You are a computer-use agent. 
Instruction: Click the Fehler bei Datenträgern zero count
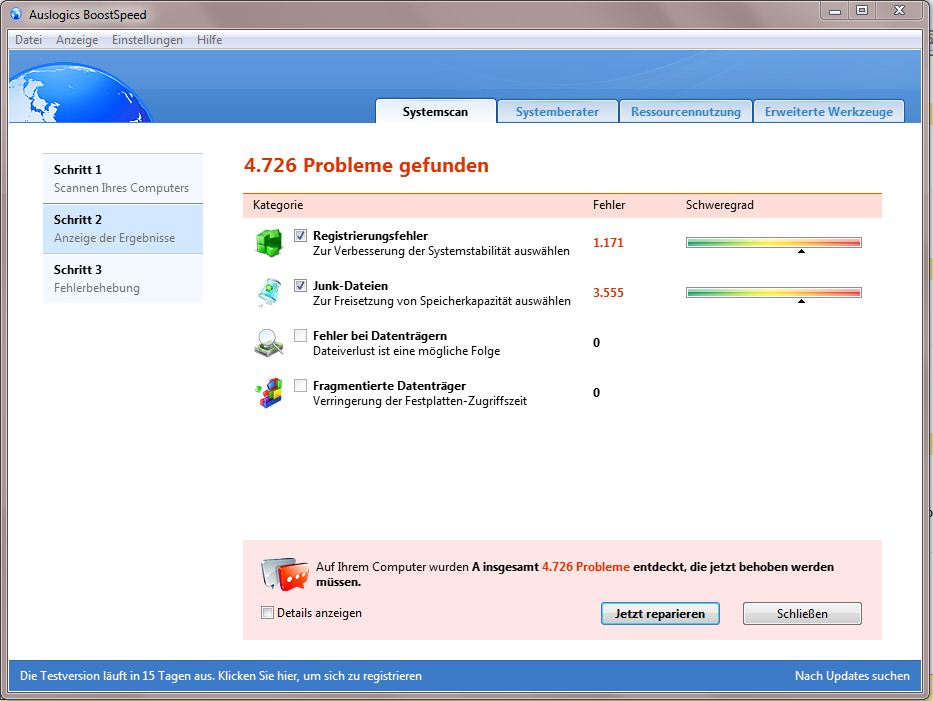pyautogui.click(x=596, y=343)
